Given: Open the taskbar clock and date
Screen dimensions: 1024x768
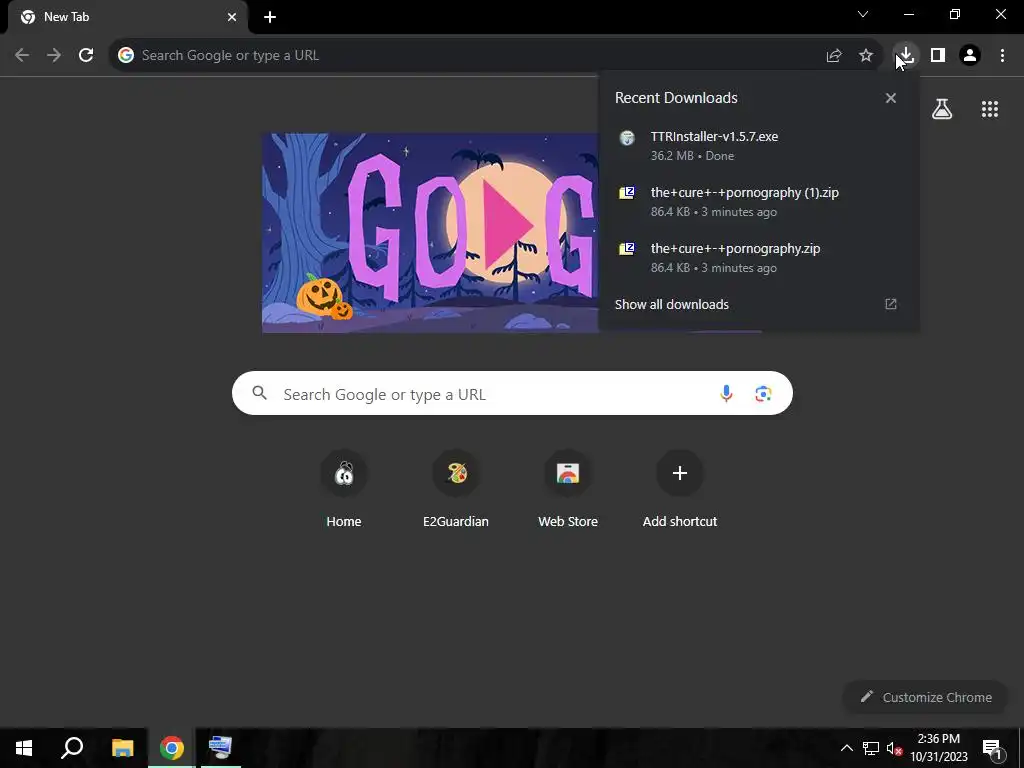Looking at the screenshot, I should point(938,748).
